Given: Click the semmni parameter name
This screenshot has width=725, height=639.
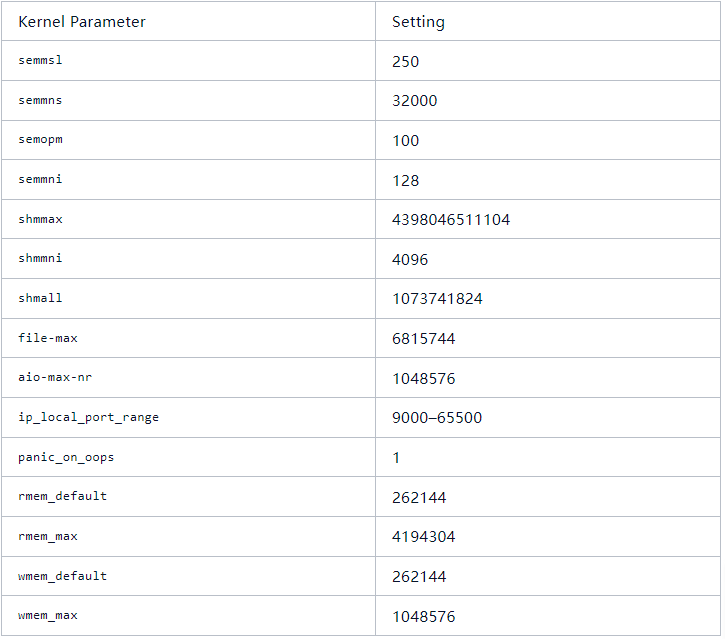Looking at the screenshot, I should [41, 180].
